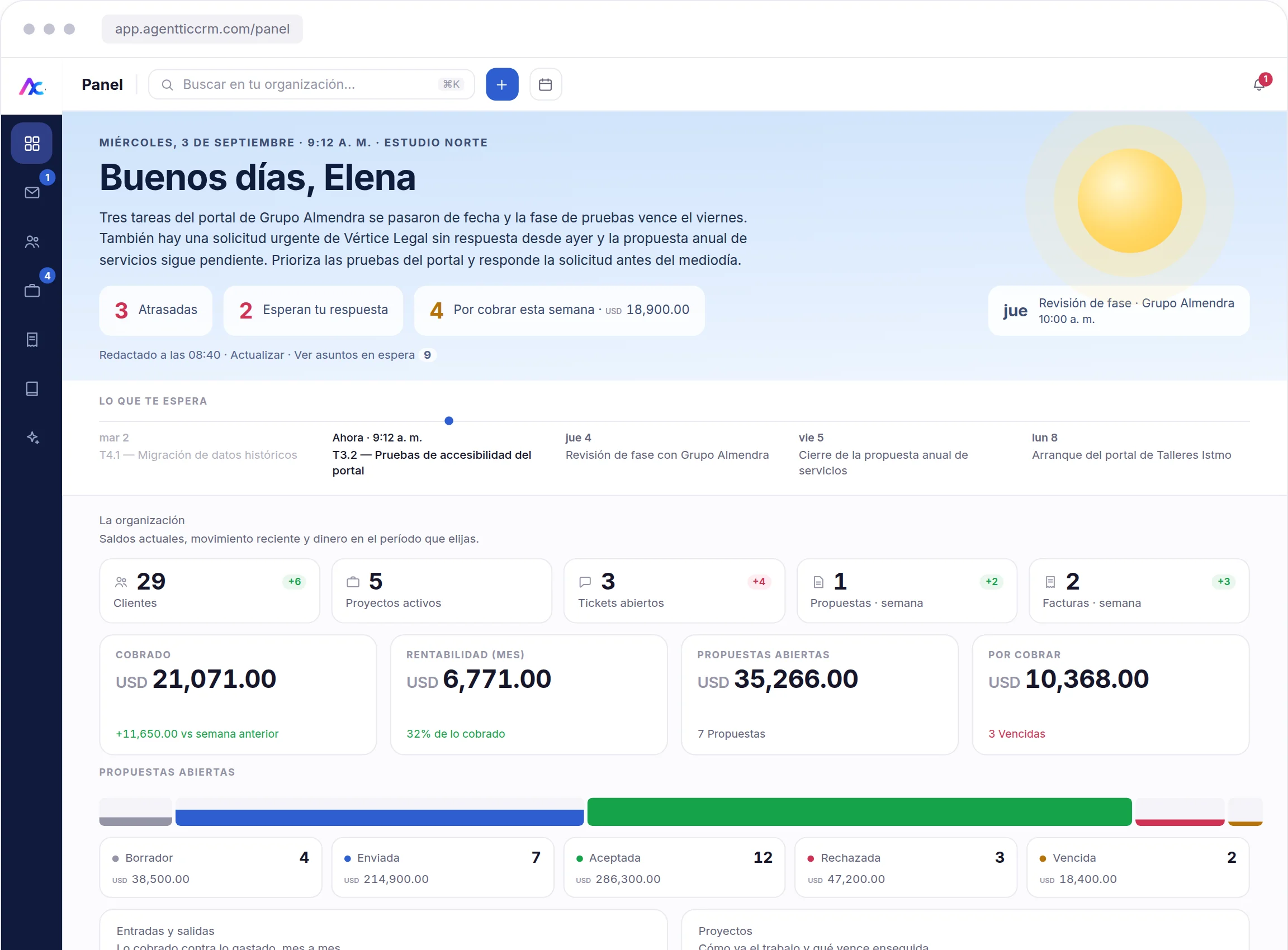Click the blue plus create button
The image size is (1288, 950).
(x=501, y=84)
